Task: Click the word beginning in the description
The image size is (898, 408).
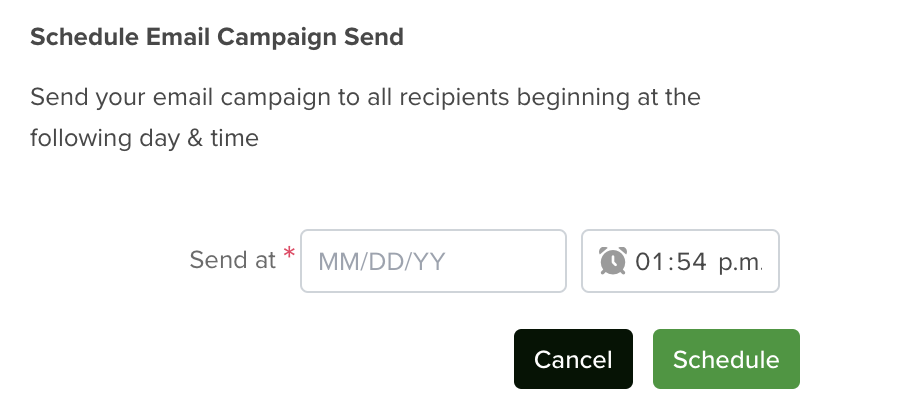Action: 573,97
